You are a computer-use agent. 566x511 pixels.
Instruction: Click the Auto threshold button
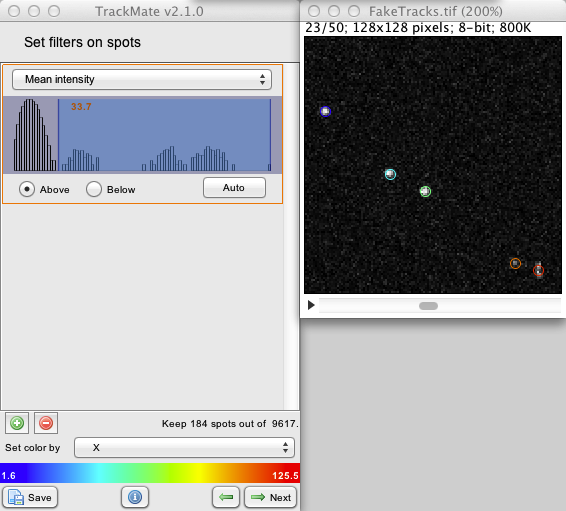pyautogui.click(x=234, y=188)
